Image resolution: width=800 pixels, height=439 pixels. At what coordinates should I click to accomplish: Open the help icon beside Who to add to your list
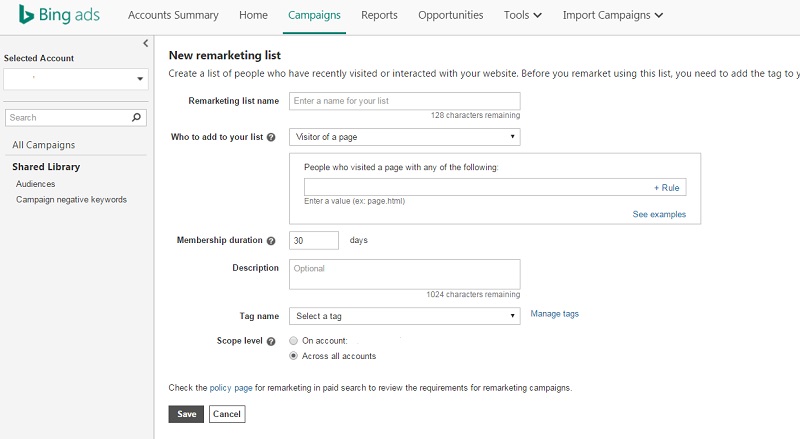coord(271,137)
